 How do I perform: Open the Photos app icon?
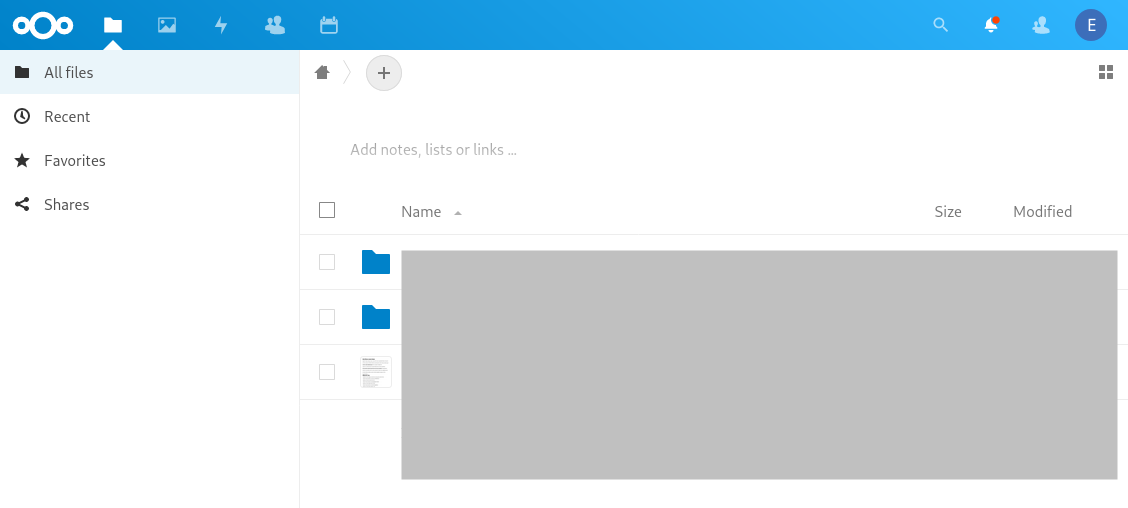[x=167, y=25]
